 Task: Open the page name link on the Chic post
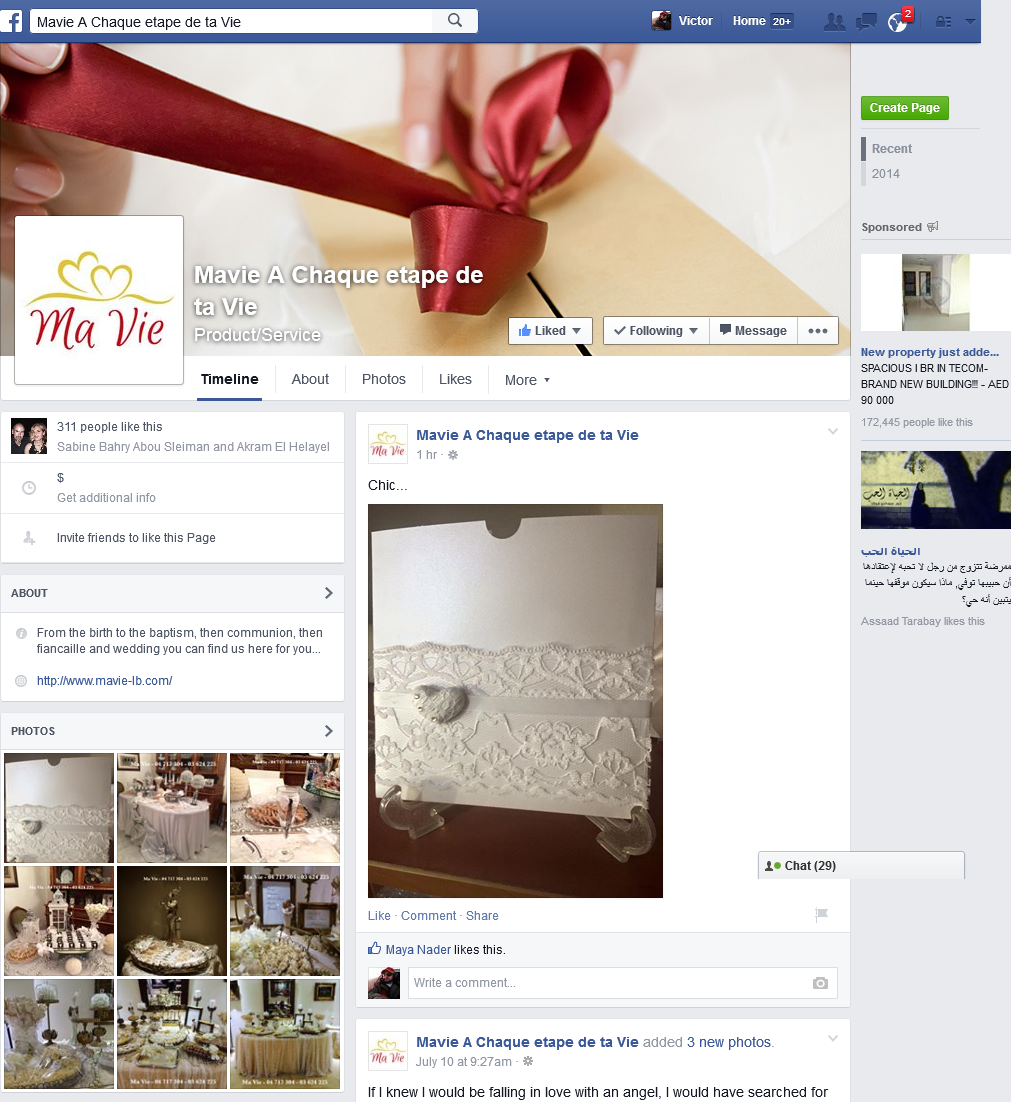[527, 435]
